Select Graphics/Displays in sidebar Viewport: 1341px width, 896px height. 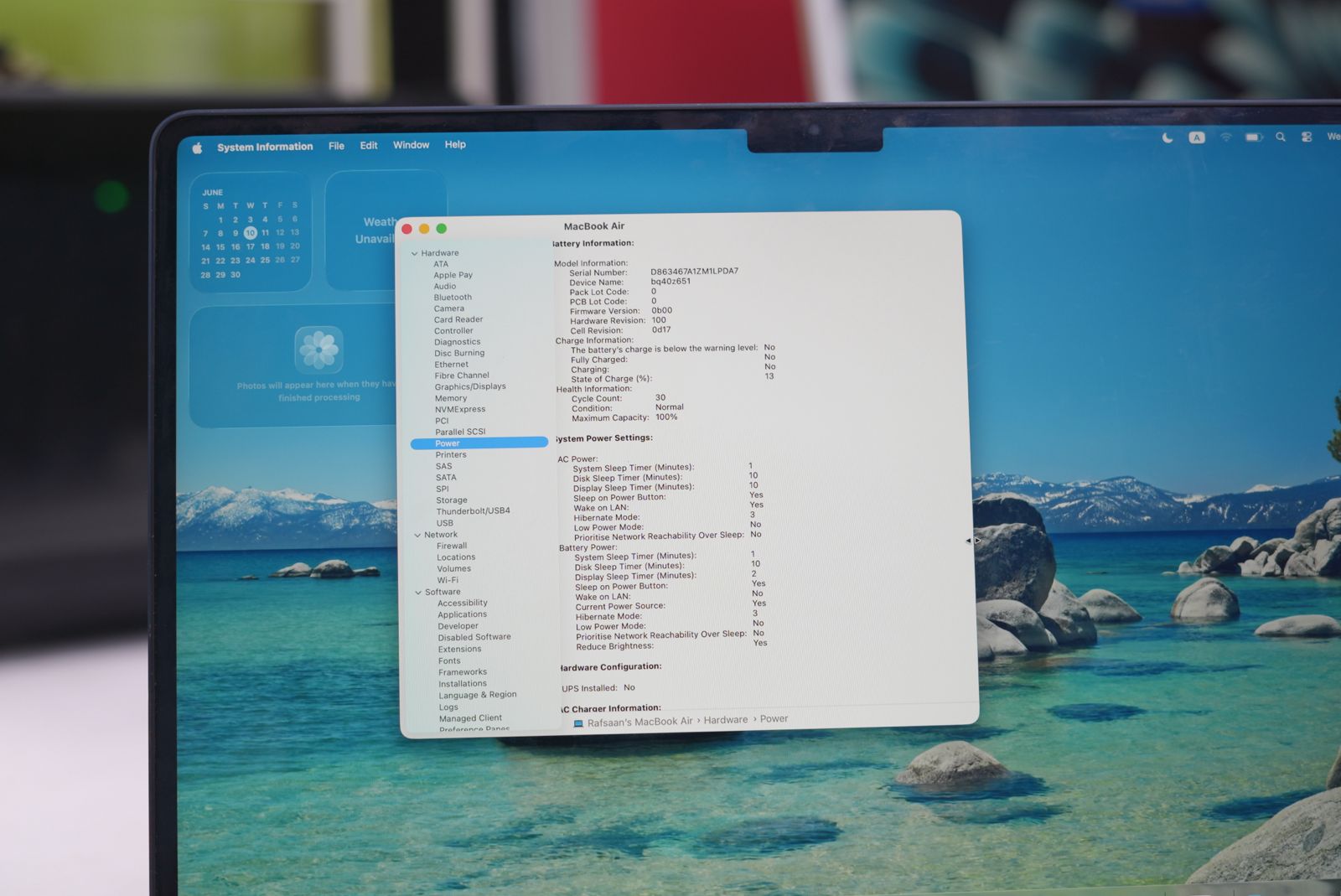point(470,386)
